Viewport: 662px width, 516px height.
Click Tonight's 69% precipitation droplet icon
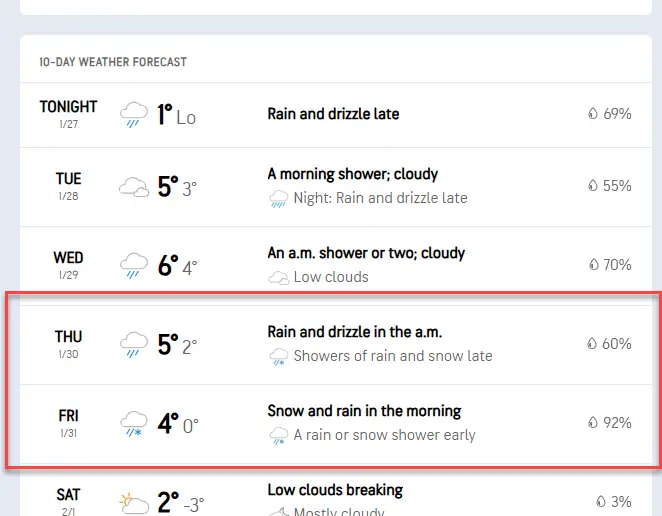coord(593,114)
